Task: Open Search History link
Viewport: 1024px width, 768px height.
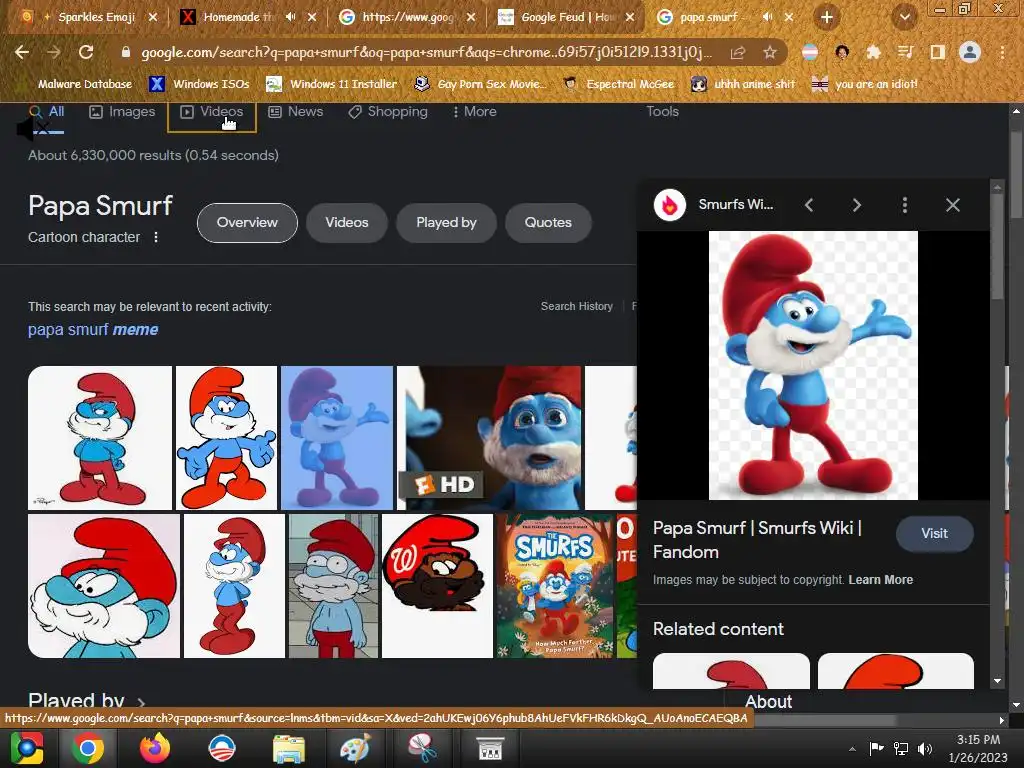Action: [x=577, y=306]
